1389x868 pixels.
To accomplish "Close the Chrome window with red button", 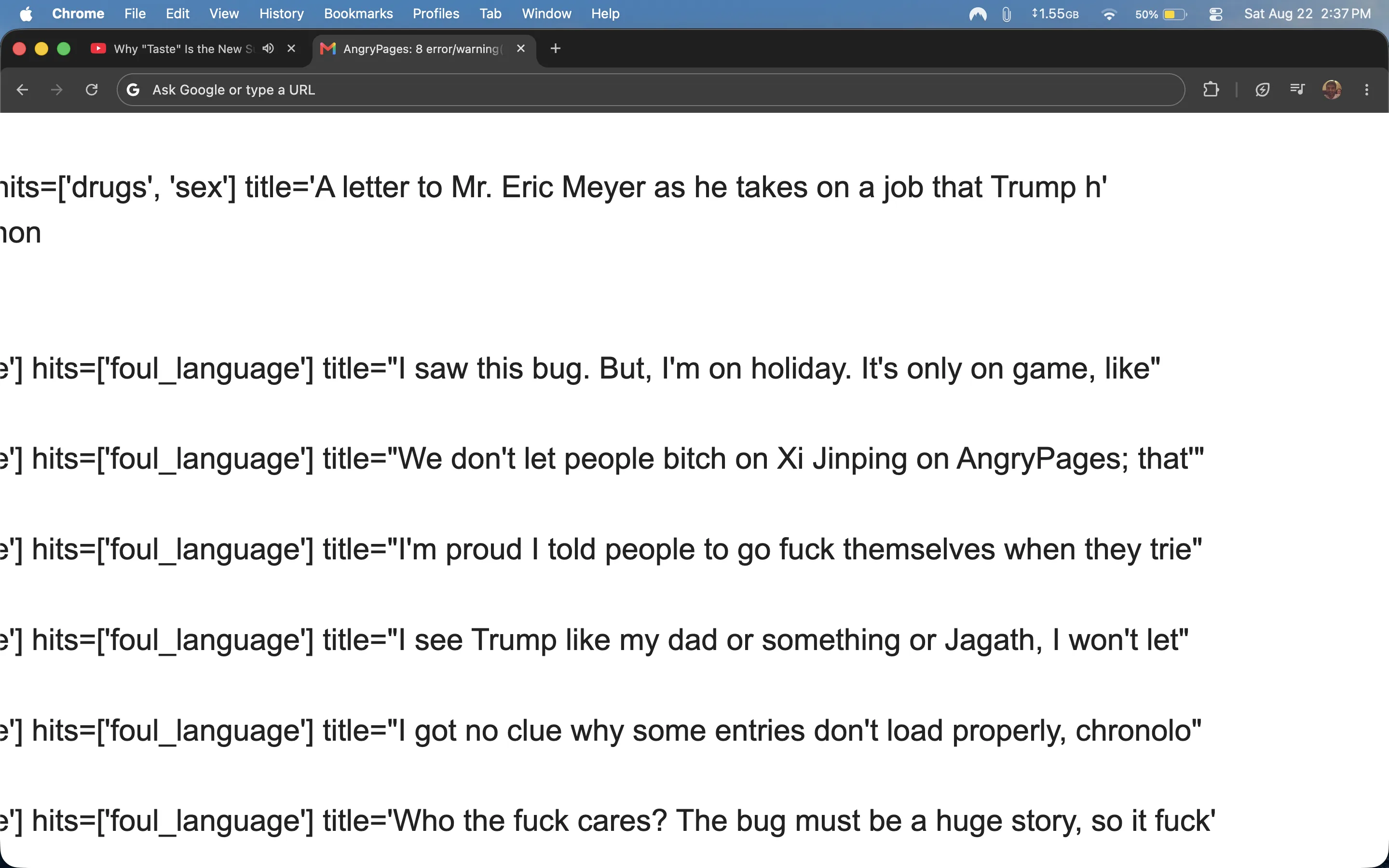I will 19,49.
